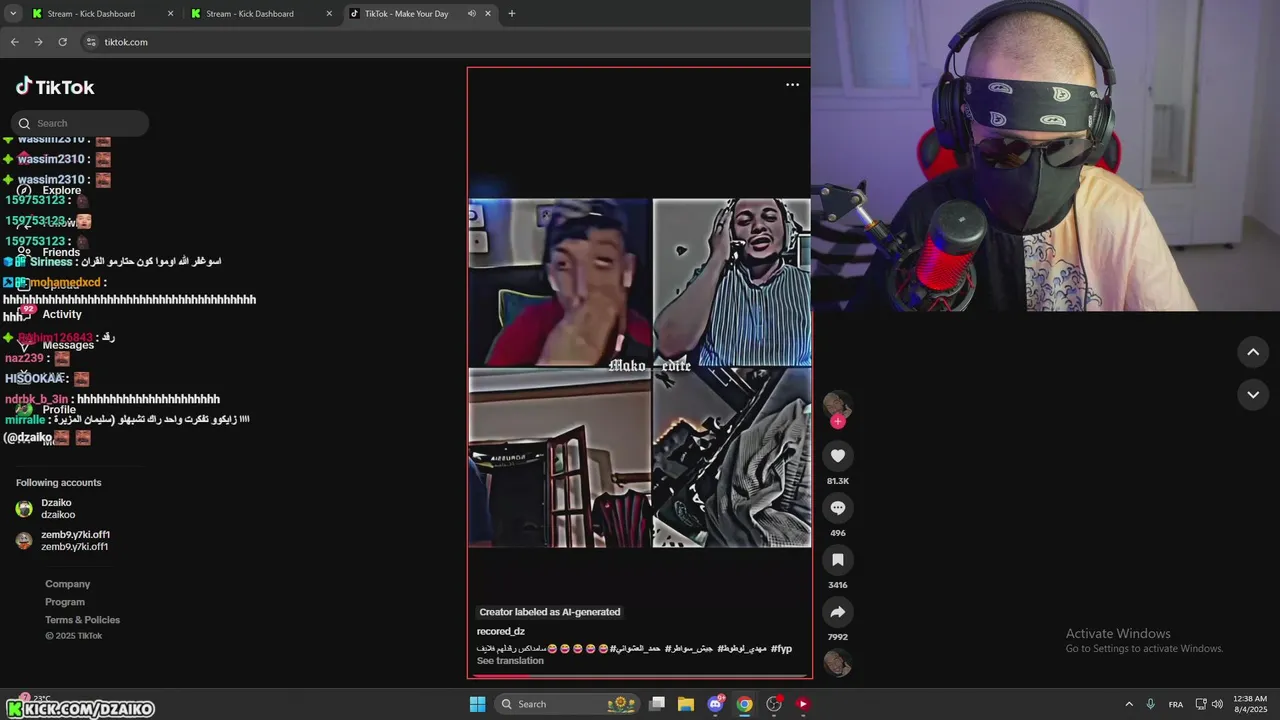Viewport: 1280px width, 720px height.
Task: View site information icon beside URL
Action: (91, 42)
